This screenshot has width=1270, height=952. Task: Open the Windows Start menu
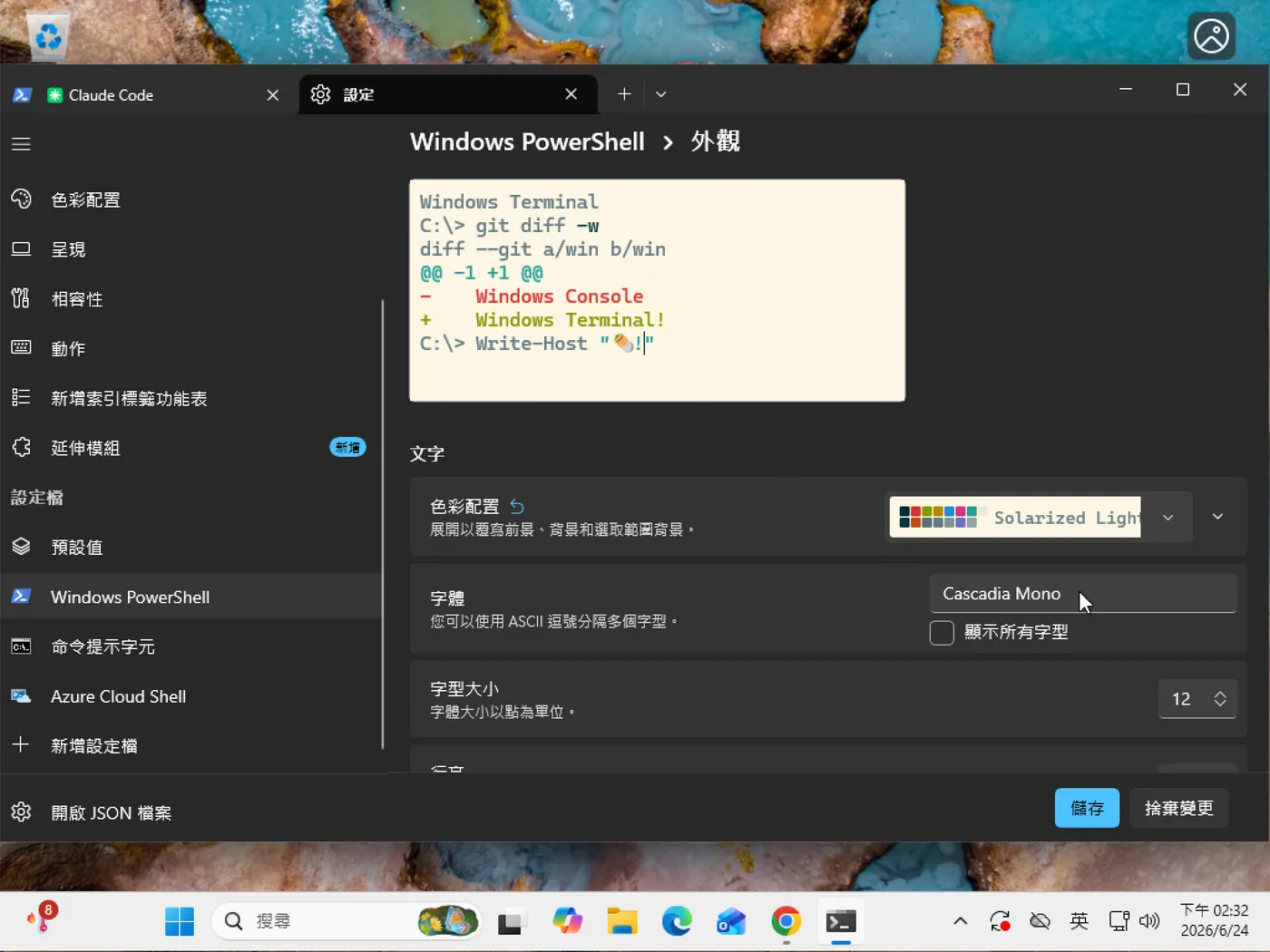coord(180,921)
